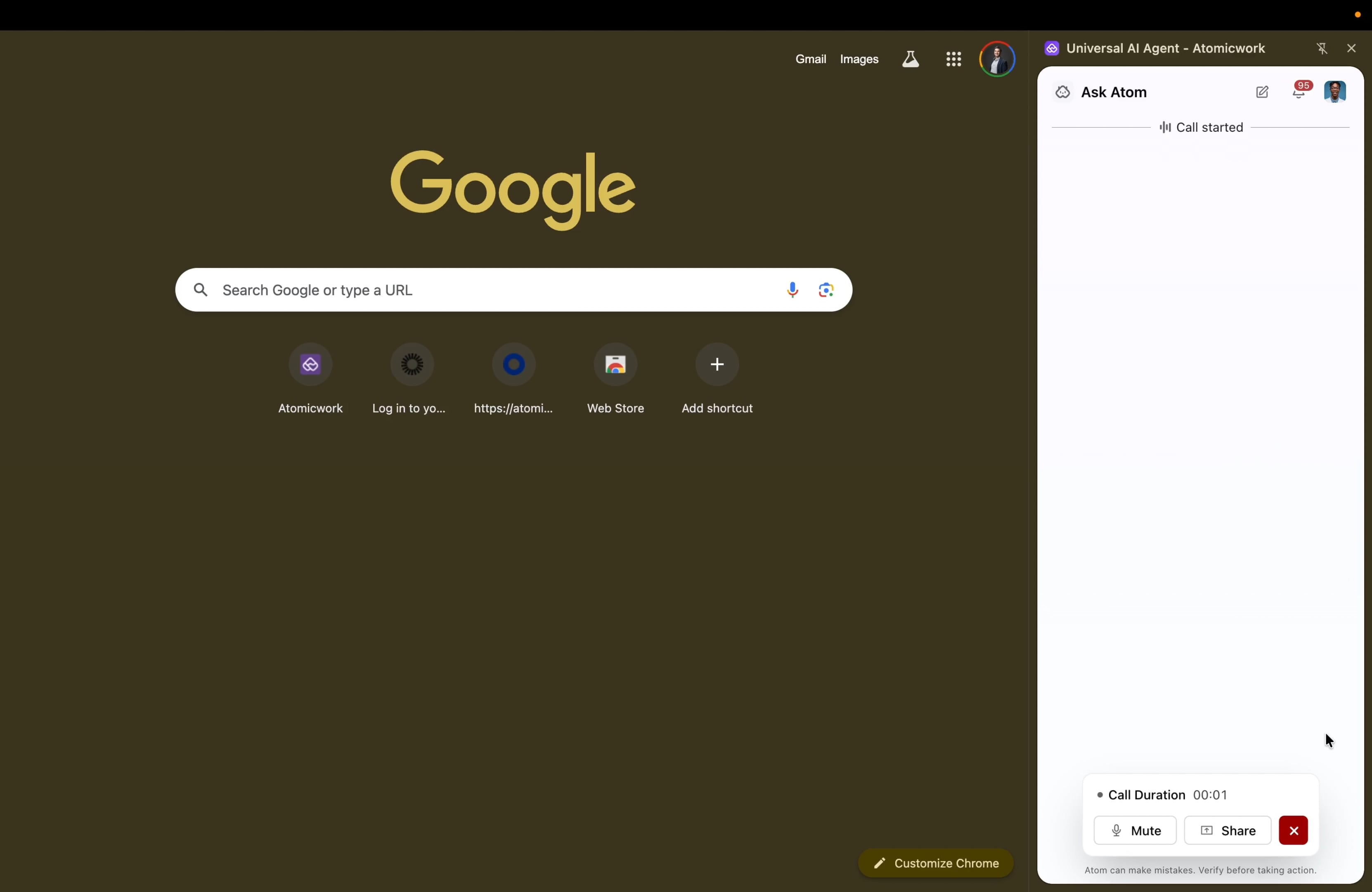Start voice search with microphone icon
1372x892 pixels.
click(792, 290)
